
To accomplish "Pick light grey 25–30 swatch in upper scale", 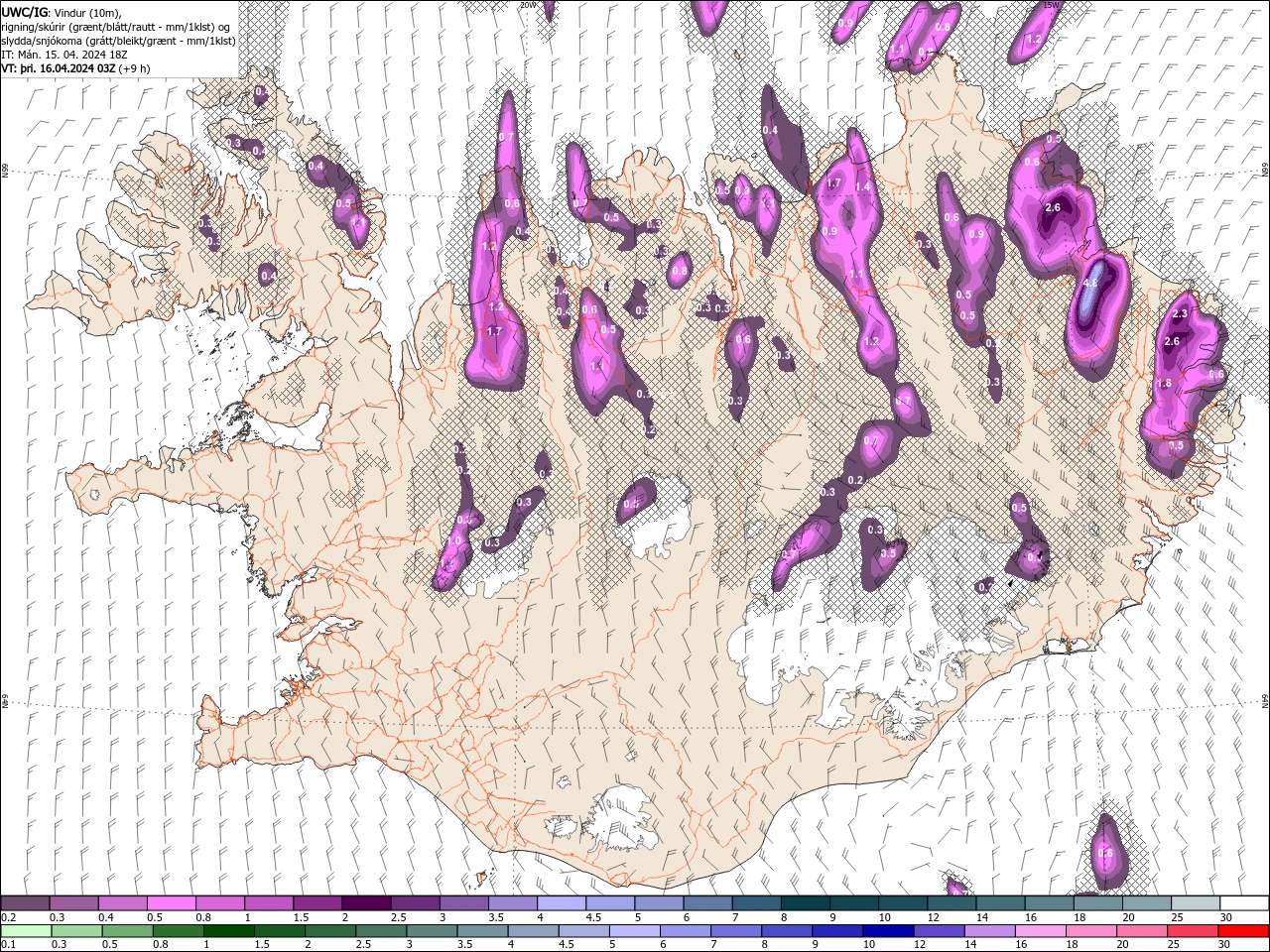I will [x=1197, y=903].
